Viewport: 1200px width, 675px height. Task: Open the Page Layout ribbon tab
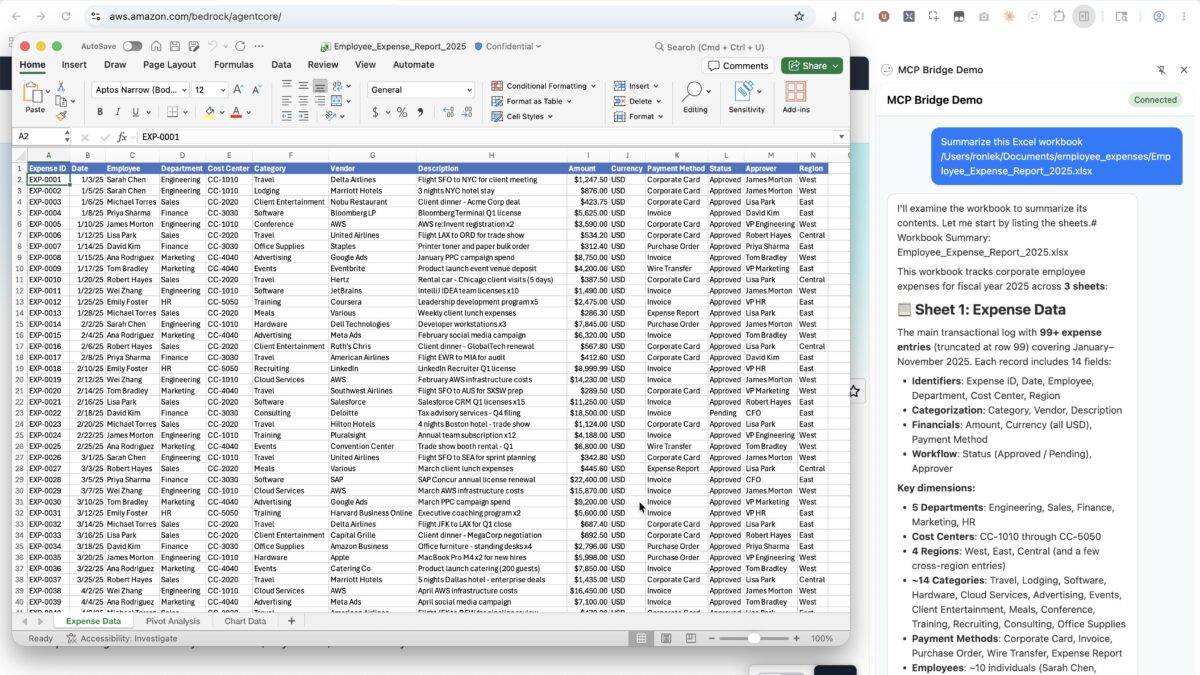169,65
